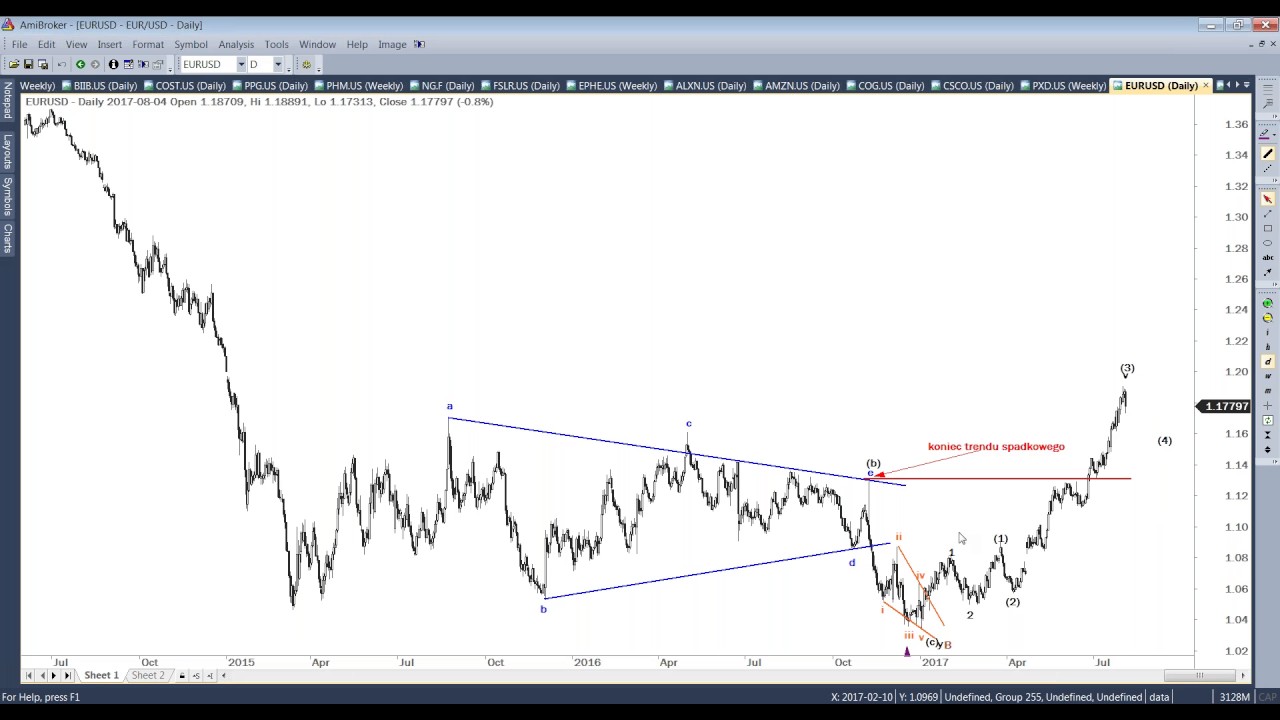1280x720 pixels.
Task: Open the Analysis menu
Action: click(236, 44)
